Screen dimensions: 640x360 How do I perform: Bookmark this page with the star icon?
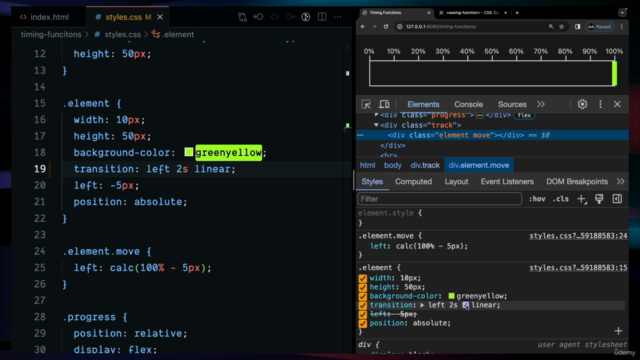tap(562, 27)
